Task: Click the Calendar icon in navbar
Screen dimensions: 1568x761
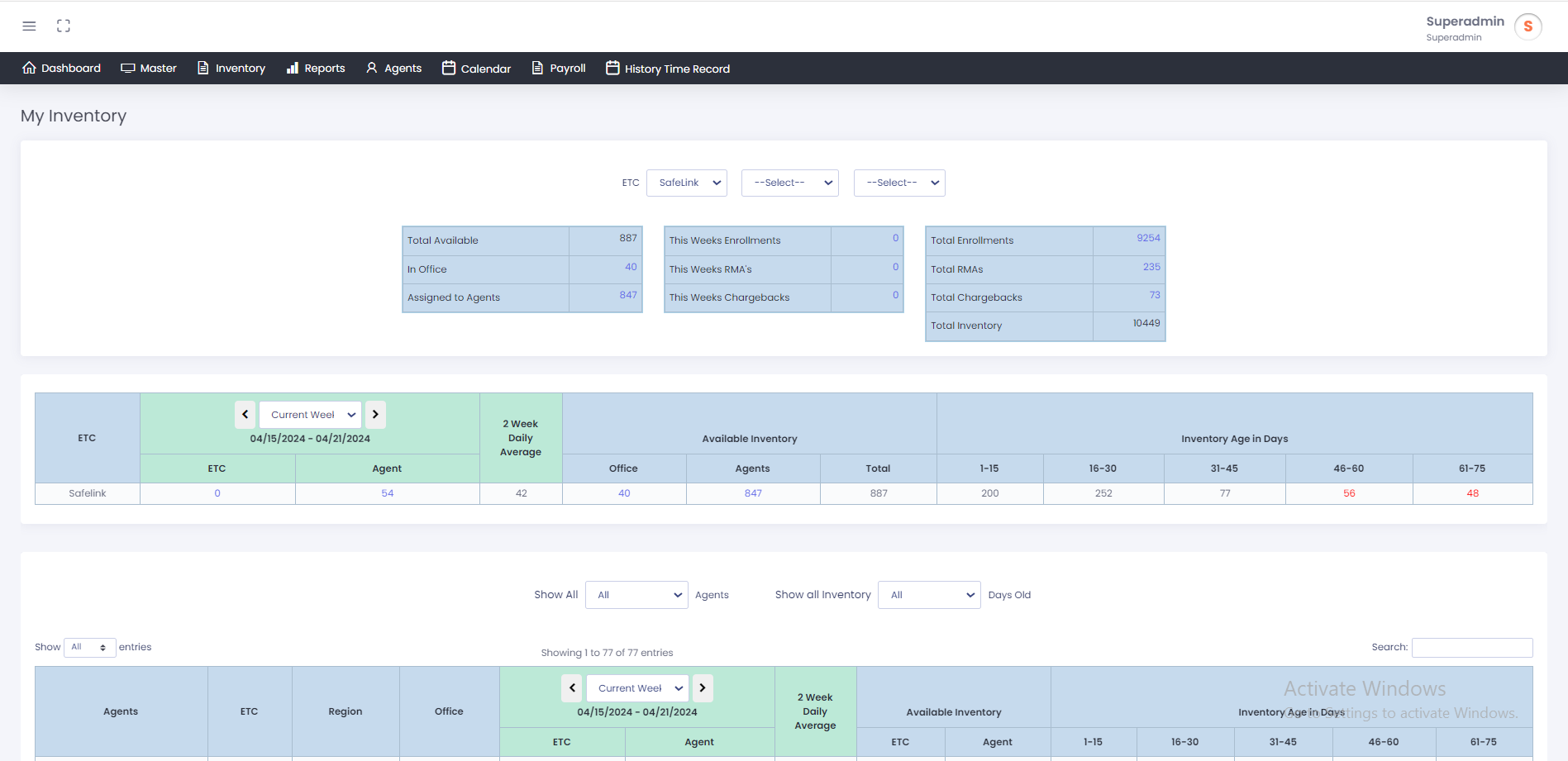Action: pos(449,68)
